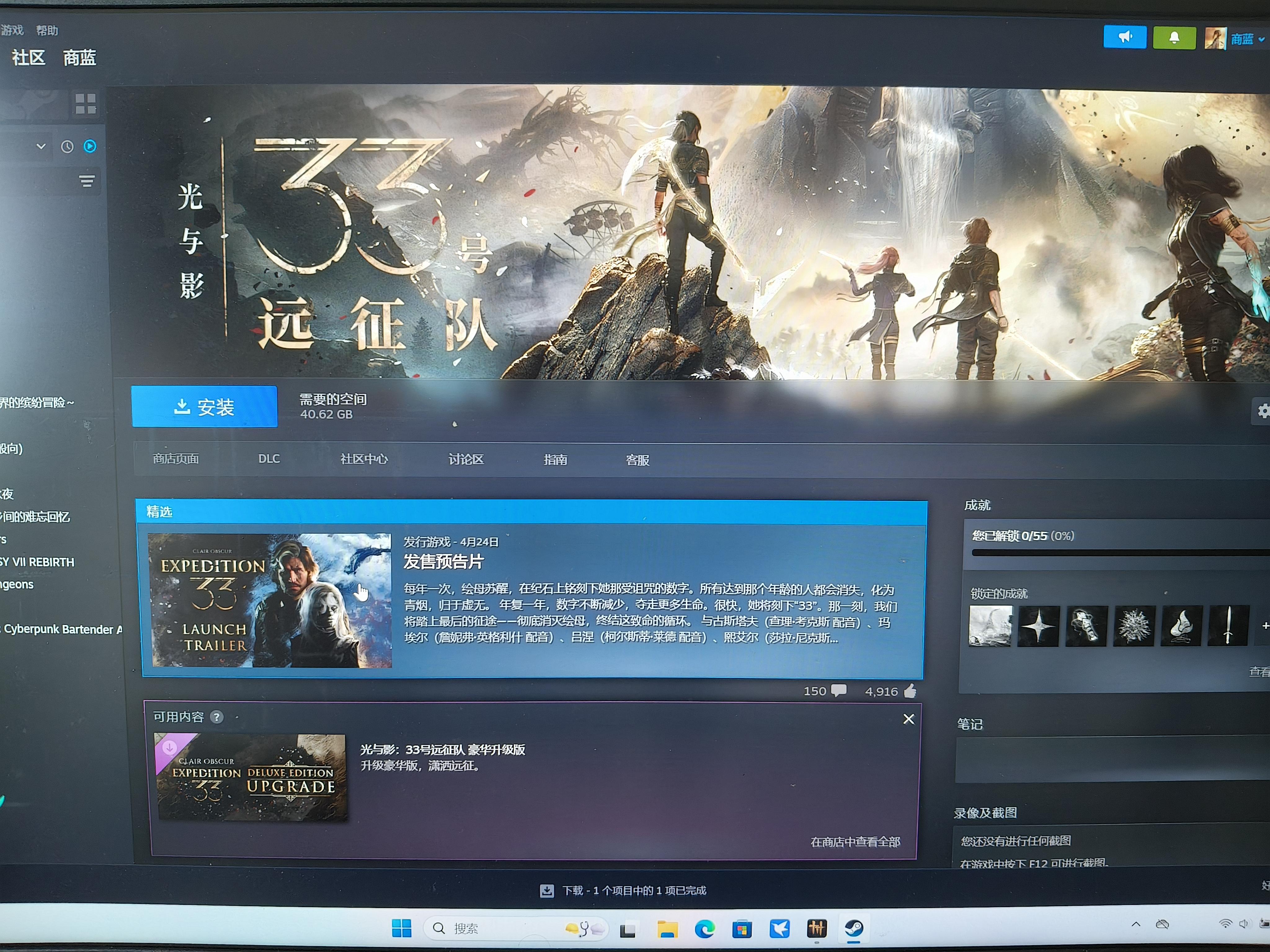
Task: Open the 社区中心 tab
Action: click(x=364, y=459)
